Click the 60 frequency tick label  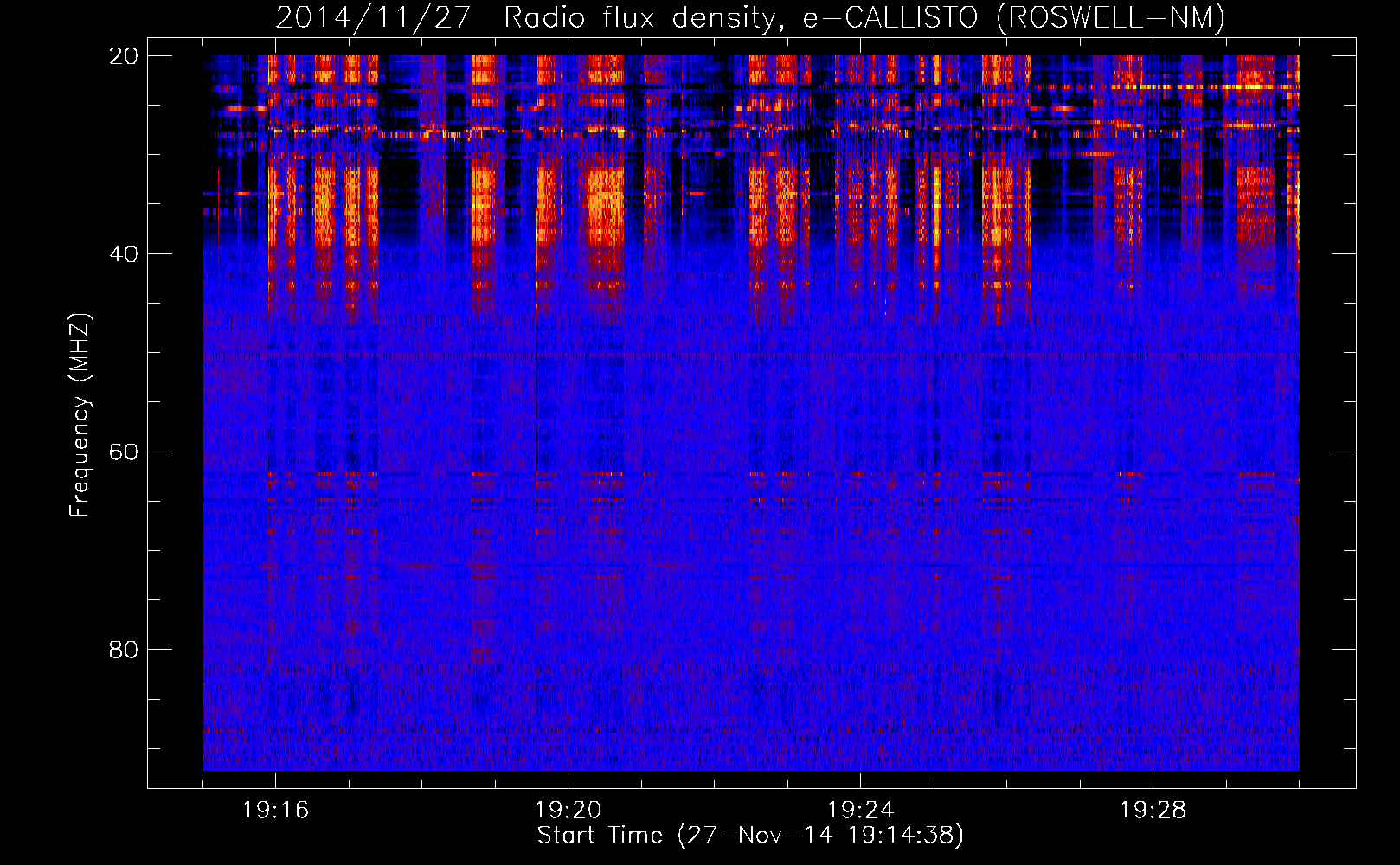[124, 452]
